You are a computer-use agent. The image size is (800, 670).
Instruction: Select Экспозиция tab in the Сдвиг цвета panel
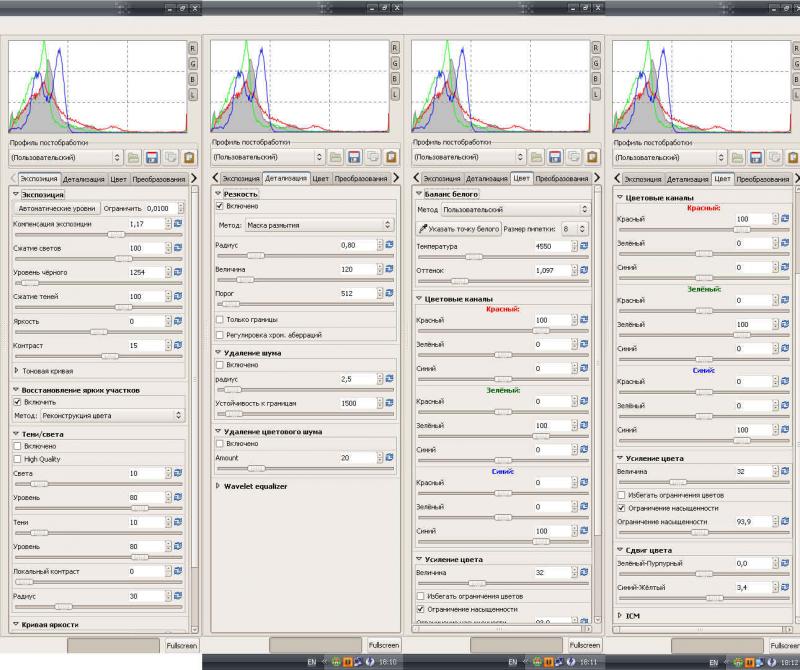642,179
